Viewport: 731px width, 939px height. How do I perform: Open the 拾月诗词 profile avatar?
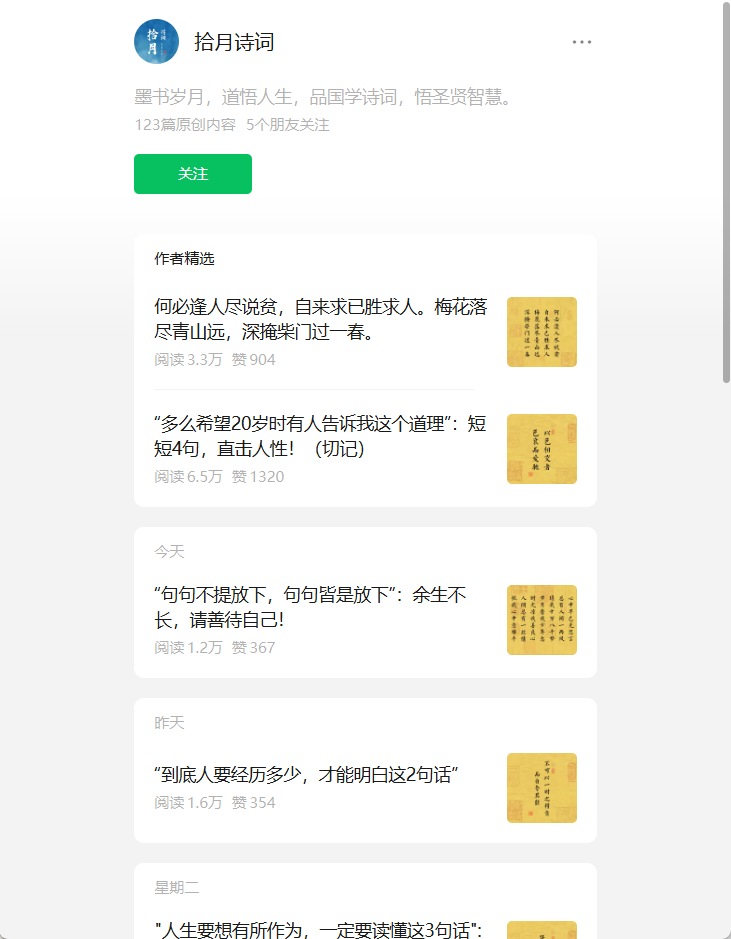156,41
